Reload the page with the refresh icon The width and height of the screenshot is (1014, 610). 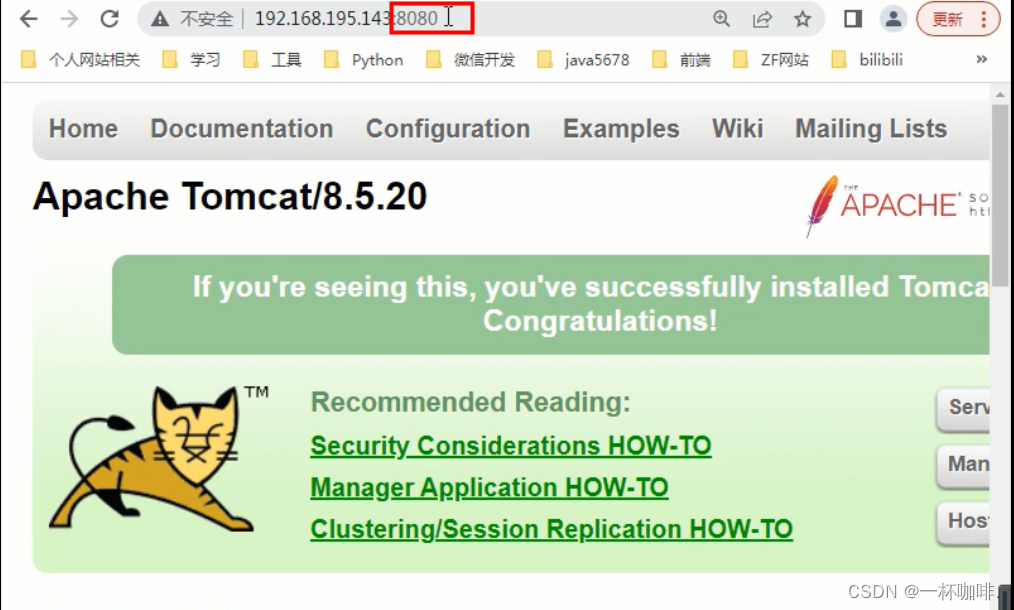tap(109, 19)
